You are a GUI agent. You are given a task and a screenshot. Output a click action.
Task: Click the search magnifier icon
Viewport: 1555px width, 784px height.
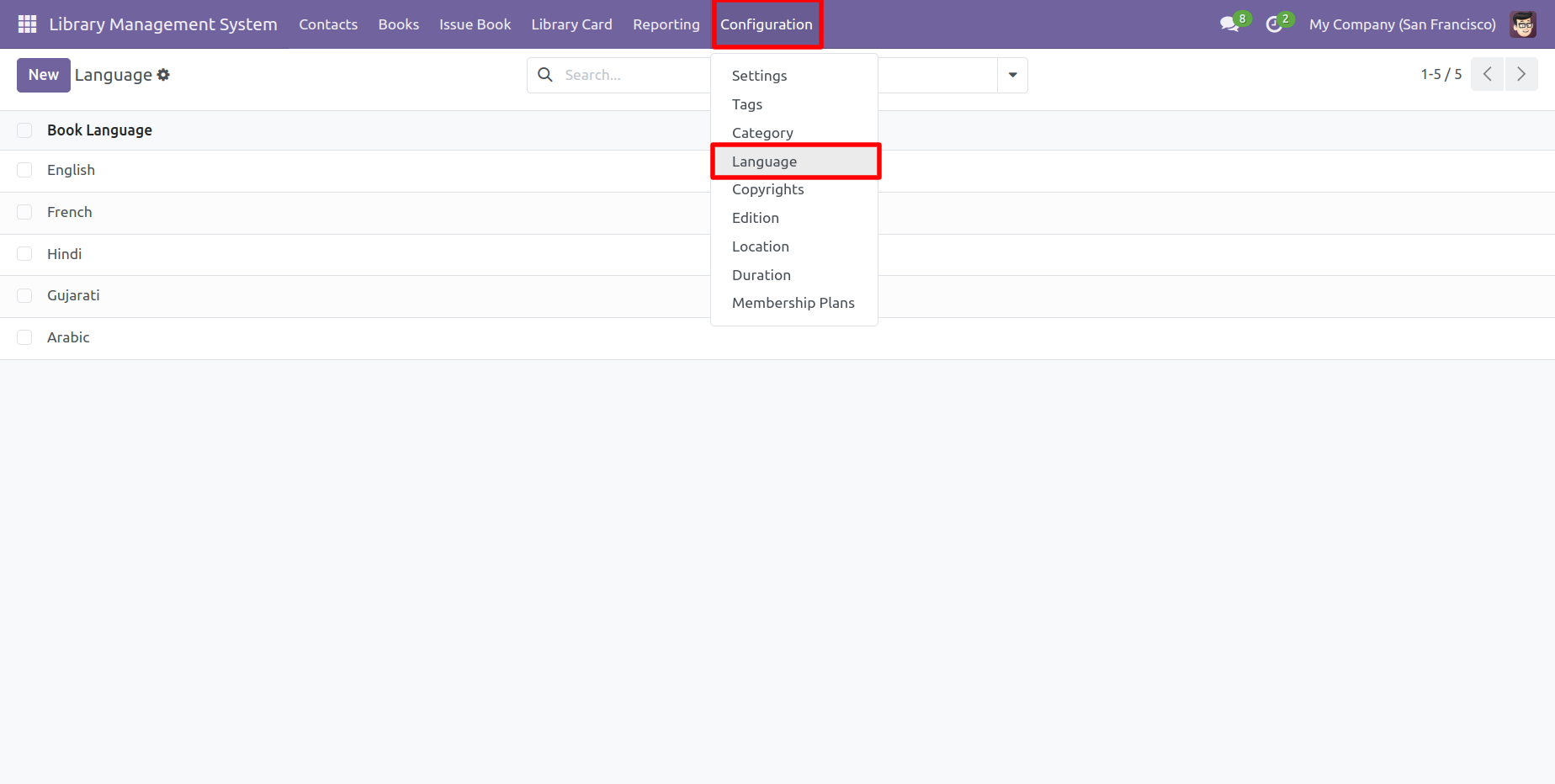click(545, 75)
